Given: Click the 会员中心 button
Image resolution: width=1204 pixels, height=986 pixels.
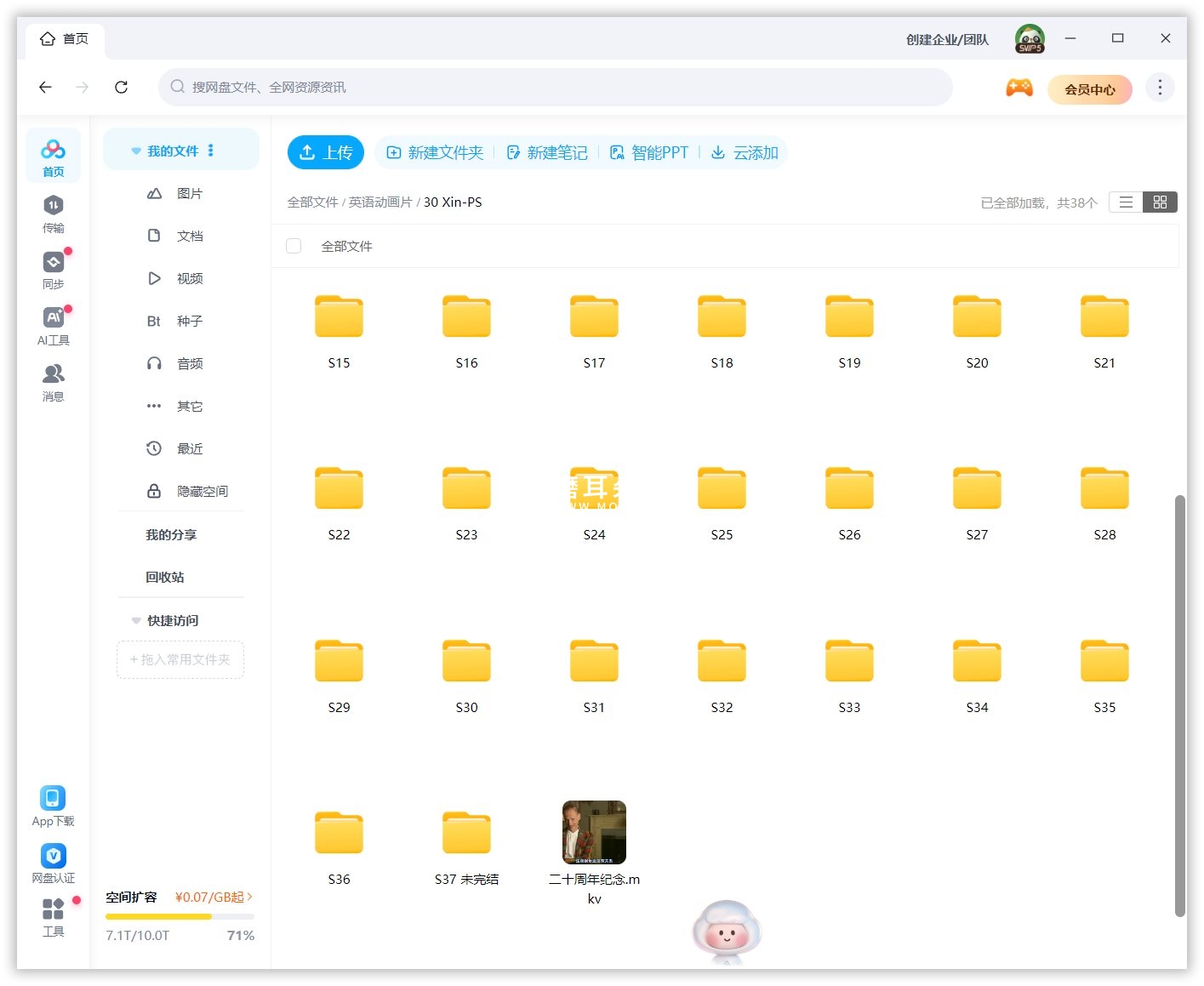Looking at the screenshot, I should coord(1090,89).
